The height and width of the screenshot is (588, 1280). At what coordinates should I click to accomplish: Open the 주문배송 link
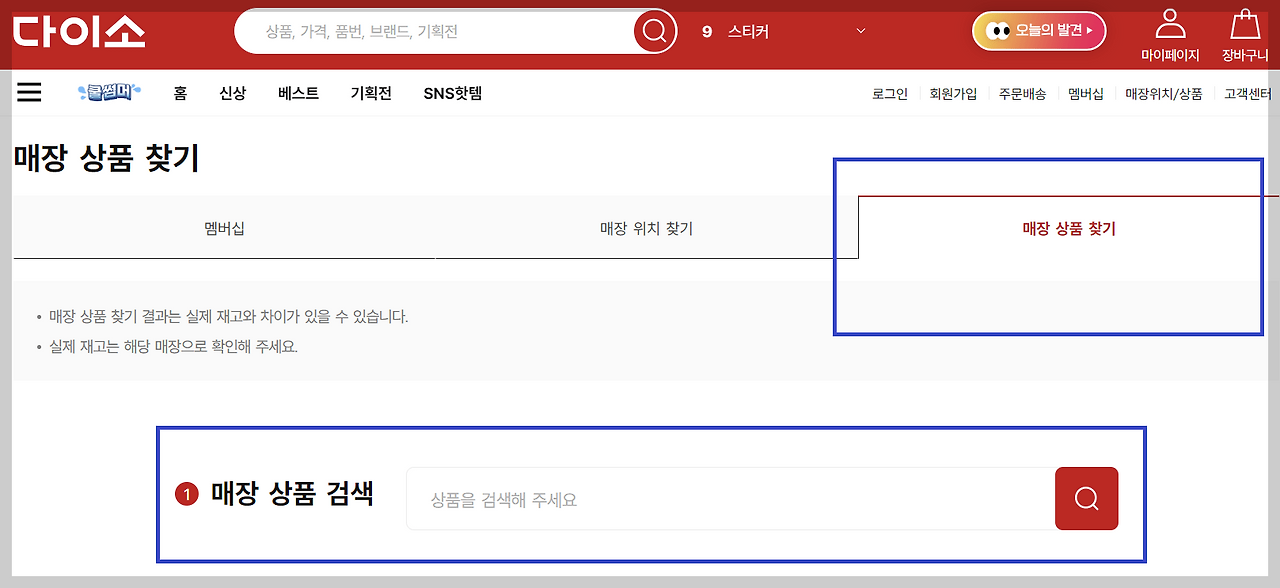coord(1022,94)
